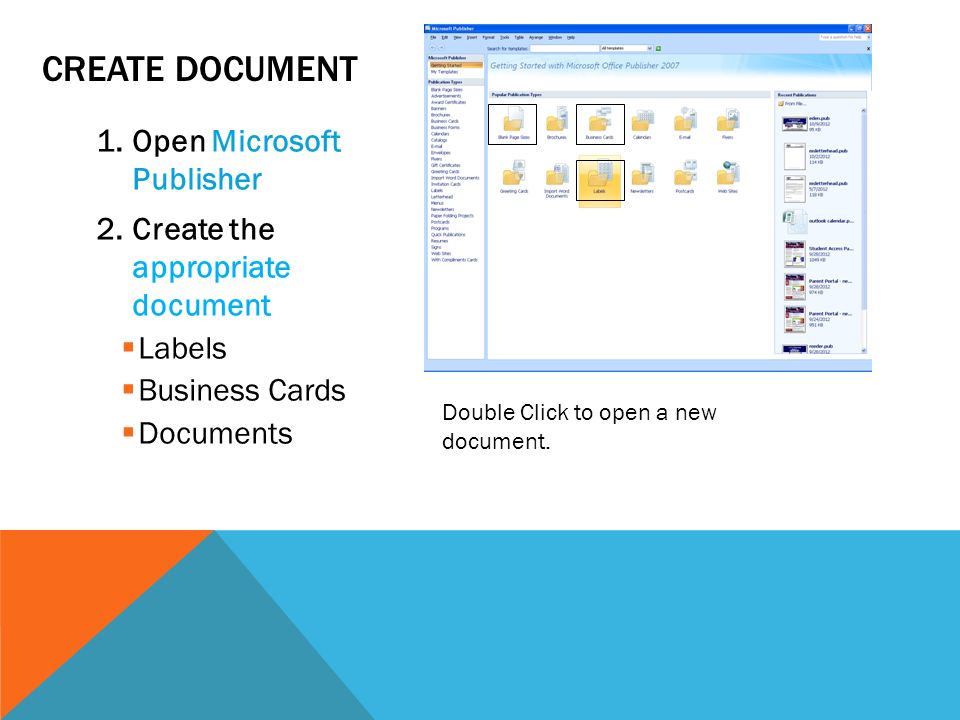Open the Window menu

(x=555, y=38)
